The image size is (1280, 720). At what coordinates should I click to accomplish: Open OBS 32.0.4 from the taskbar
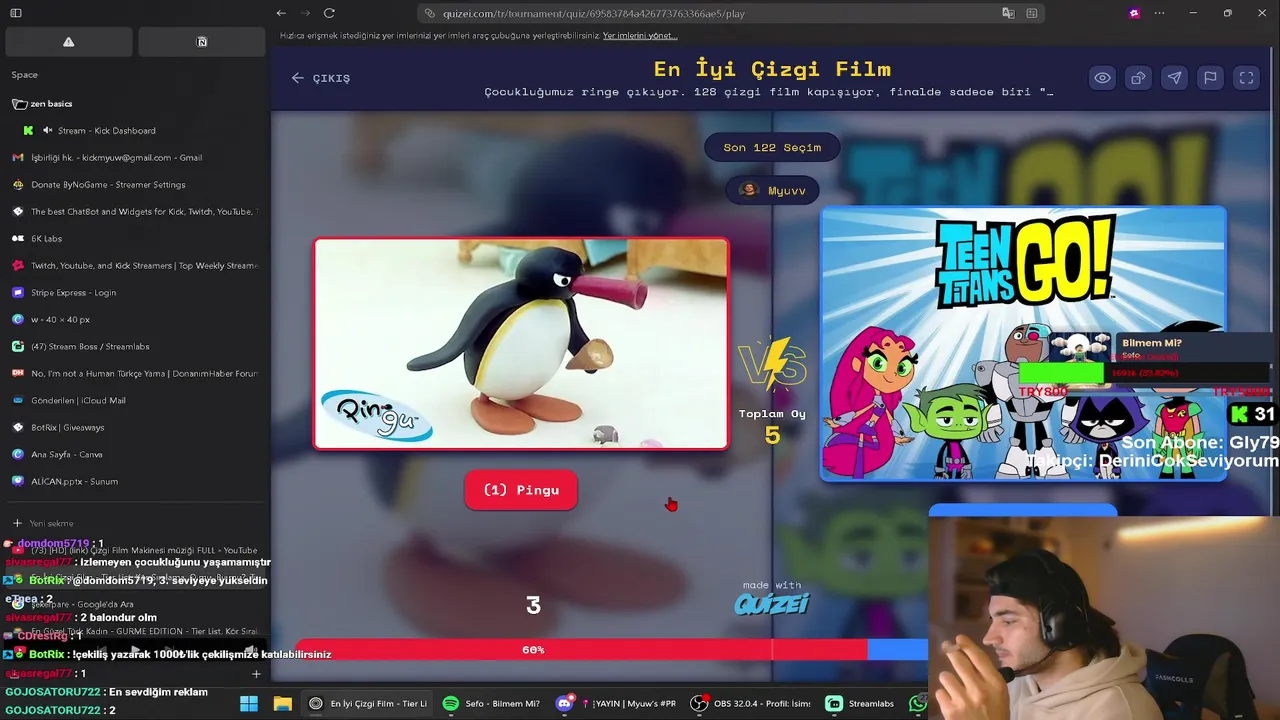coord(753,704)
